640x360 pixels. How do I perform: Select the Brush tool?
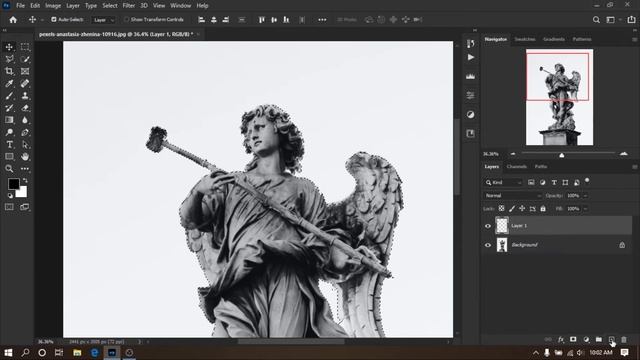pyautogui.click(x=9, y=96)
